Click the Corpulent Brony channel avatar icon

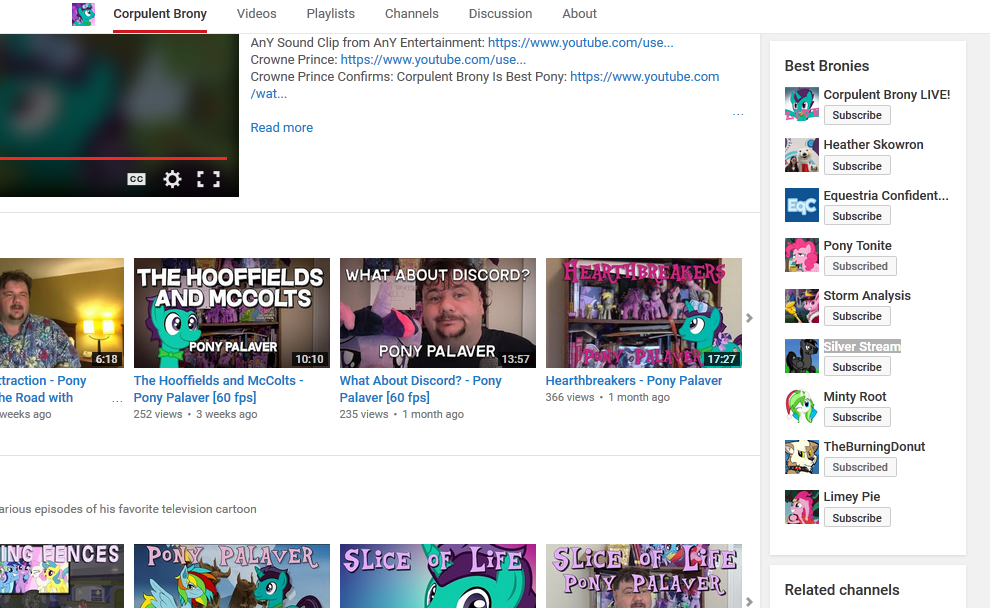[x=83, y=14]
